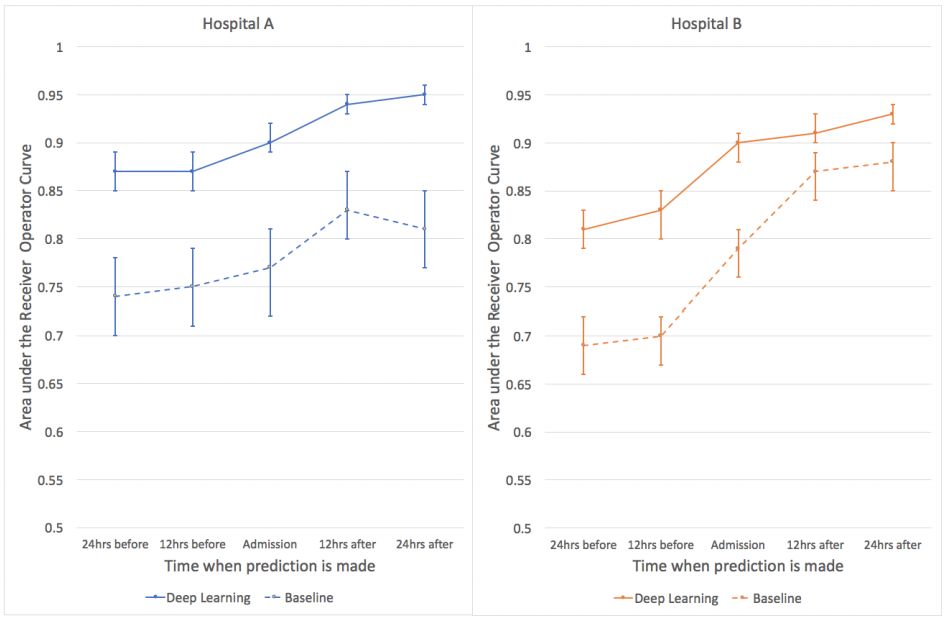Click Hospital A Deep Learning point at 24hrs before

coord(115,171)
